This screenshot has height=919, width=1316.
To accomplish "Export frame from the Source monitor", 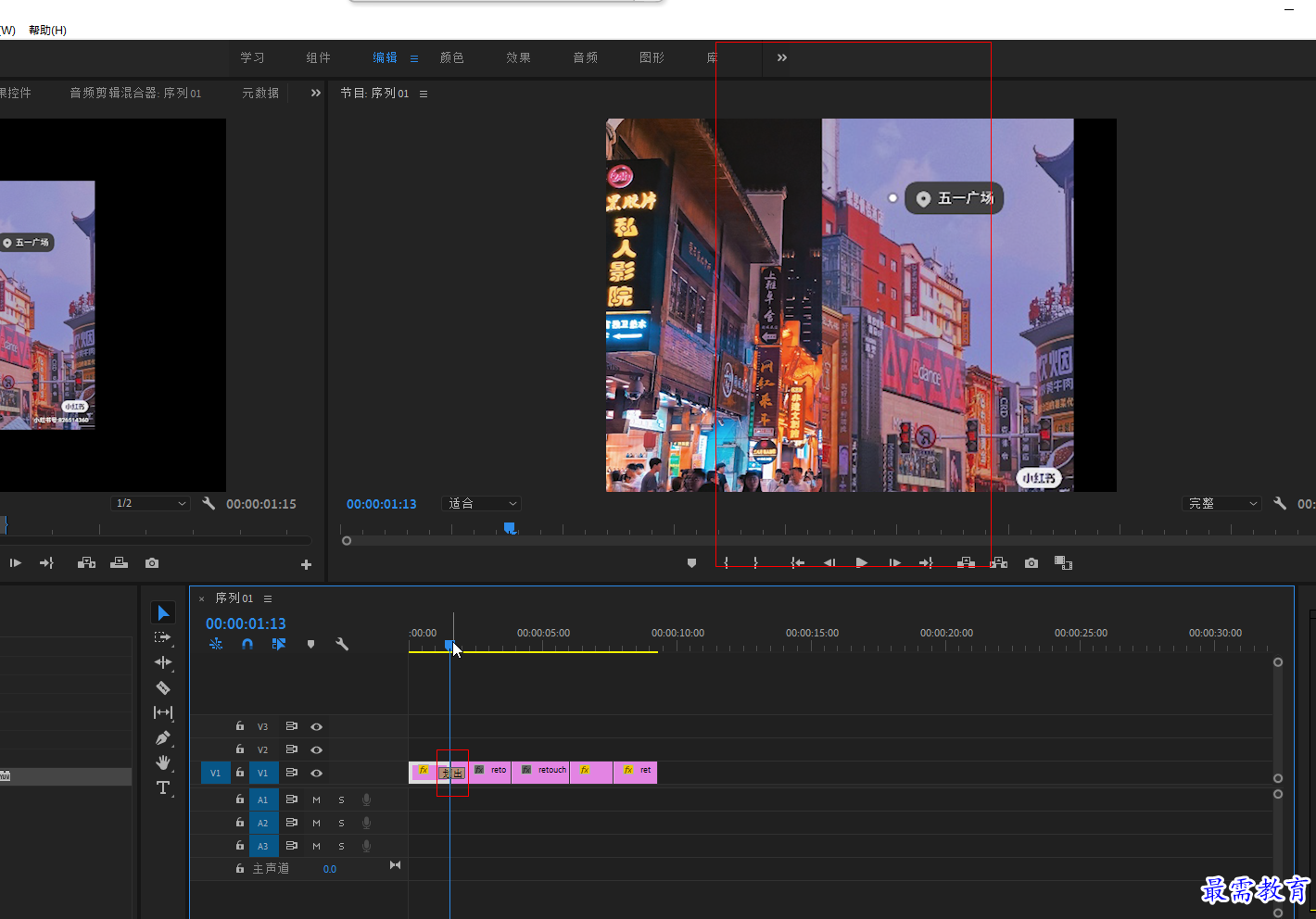I will point(152,563).
